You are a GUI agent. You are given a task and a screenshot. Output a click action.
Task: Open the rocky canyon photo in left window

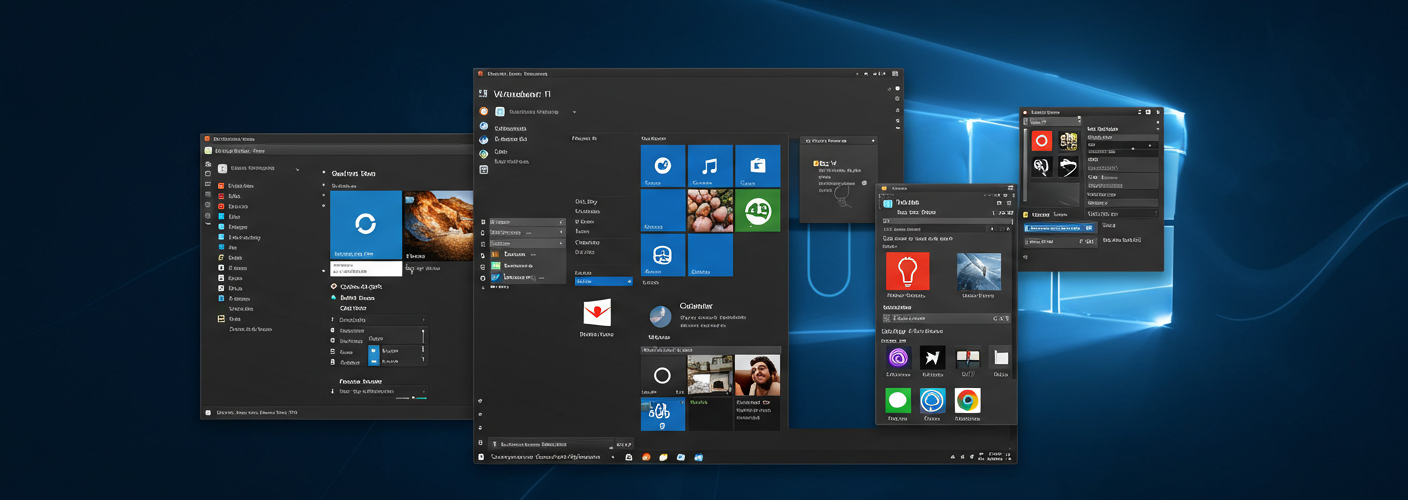[439, 226]
